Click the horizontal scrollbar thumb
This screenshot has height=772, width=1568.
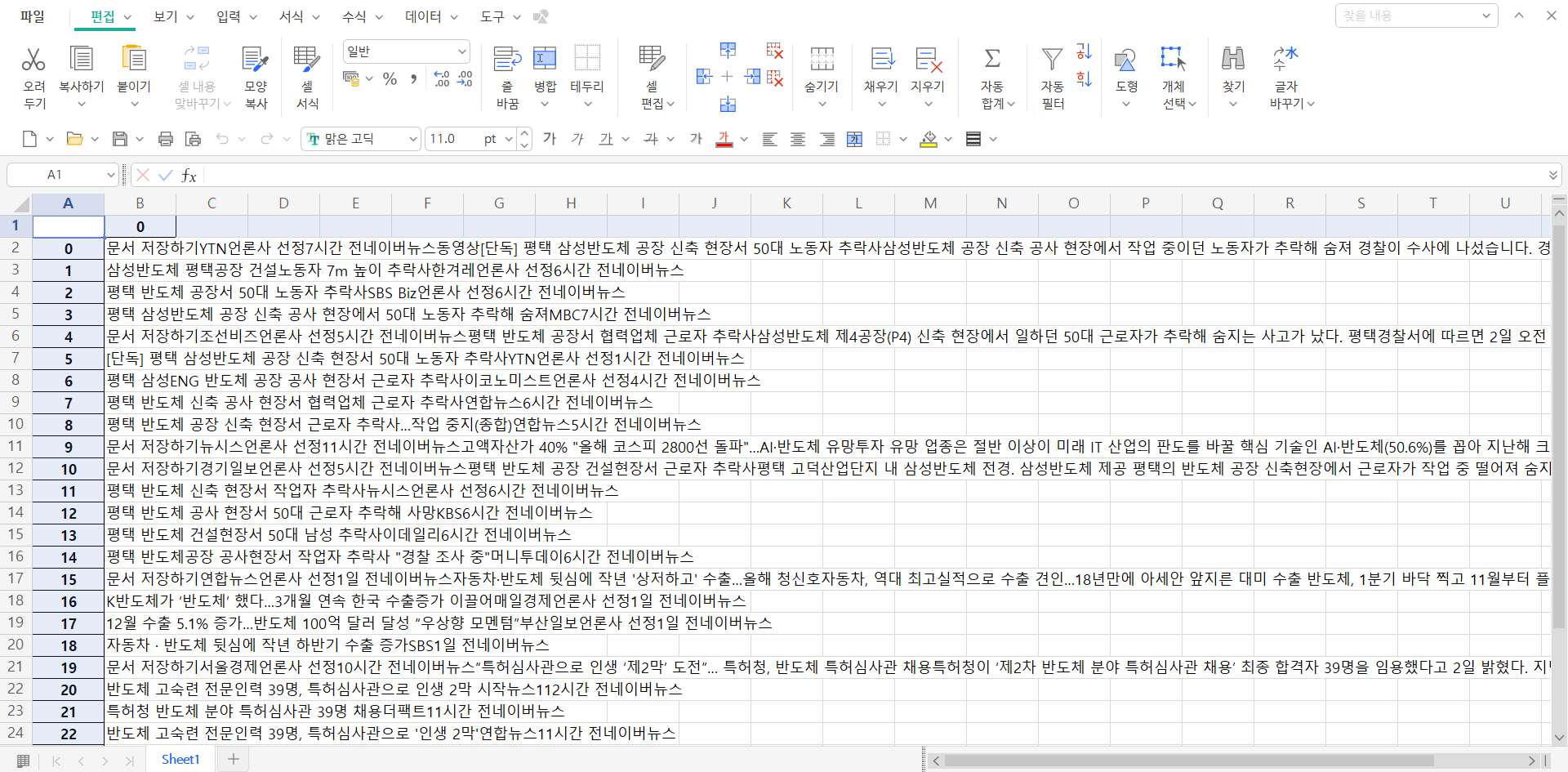pyautogui.click(x=1189, y=761)
